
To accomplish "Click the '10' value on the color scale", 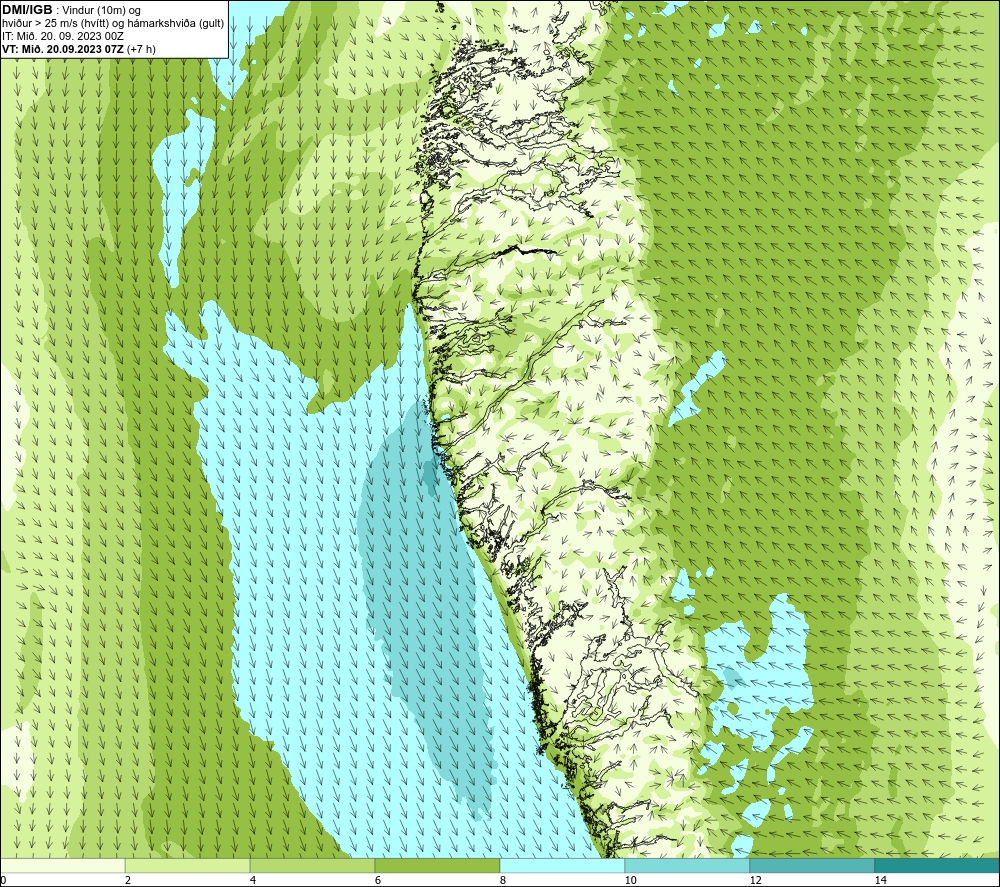I will [631, 880].
